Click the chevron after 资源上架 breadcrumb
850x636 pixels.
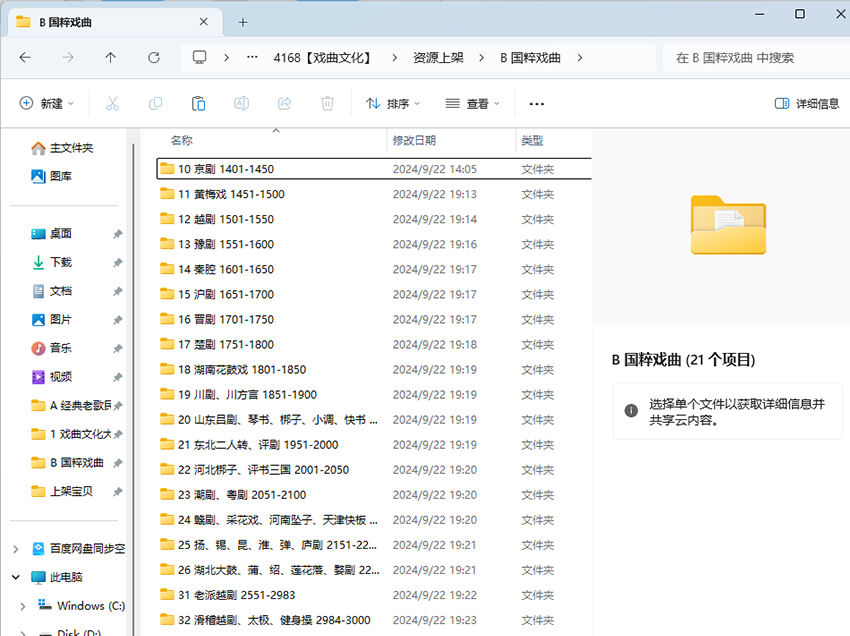click(481, 57)
